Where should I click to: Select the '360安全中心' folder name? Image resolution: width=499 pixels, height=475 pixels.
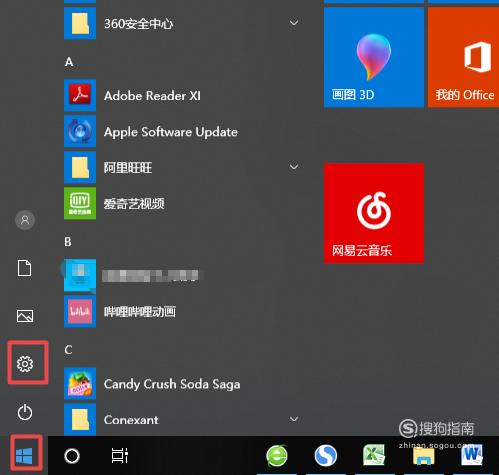tap(139, 24)
